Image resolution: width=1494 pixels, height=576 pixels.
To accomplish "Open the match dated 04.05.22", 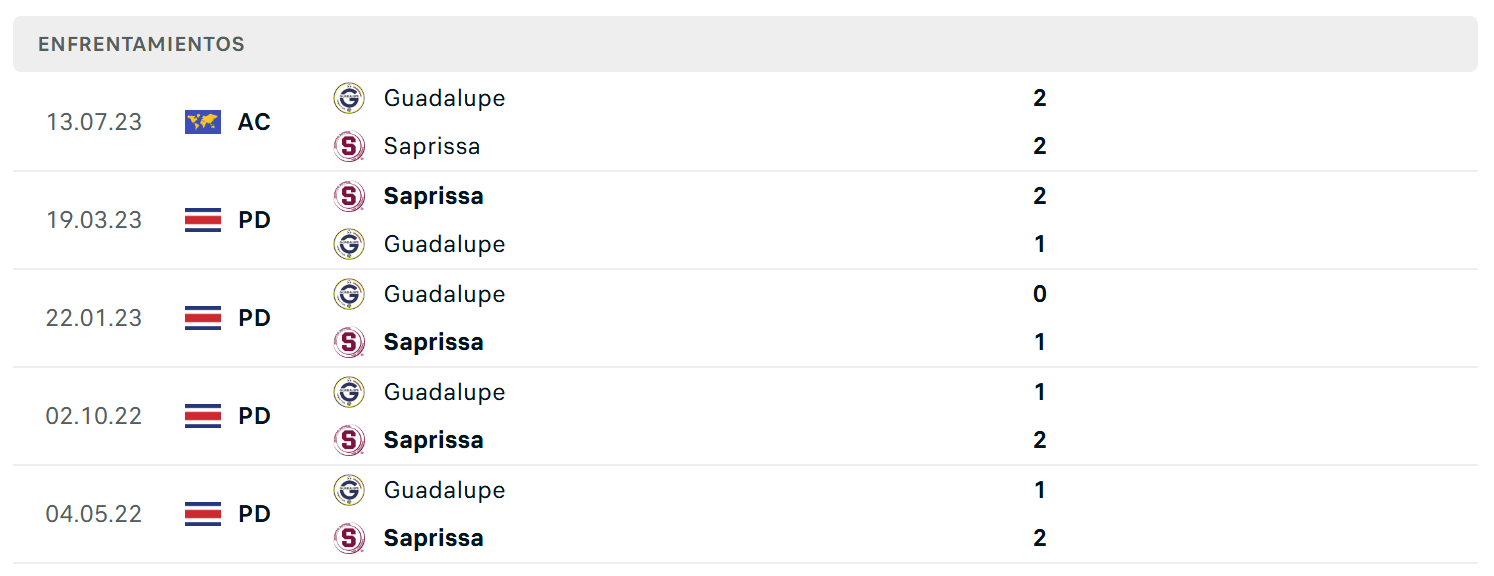I will tap(745, 514).
